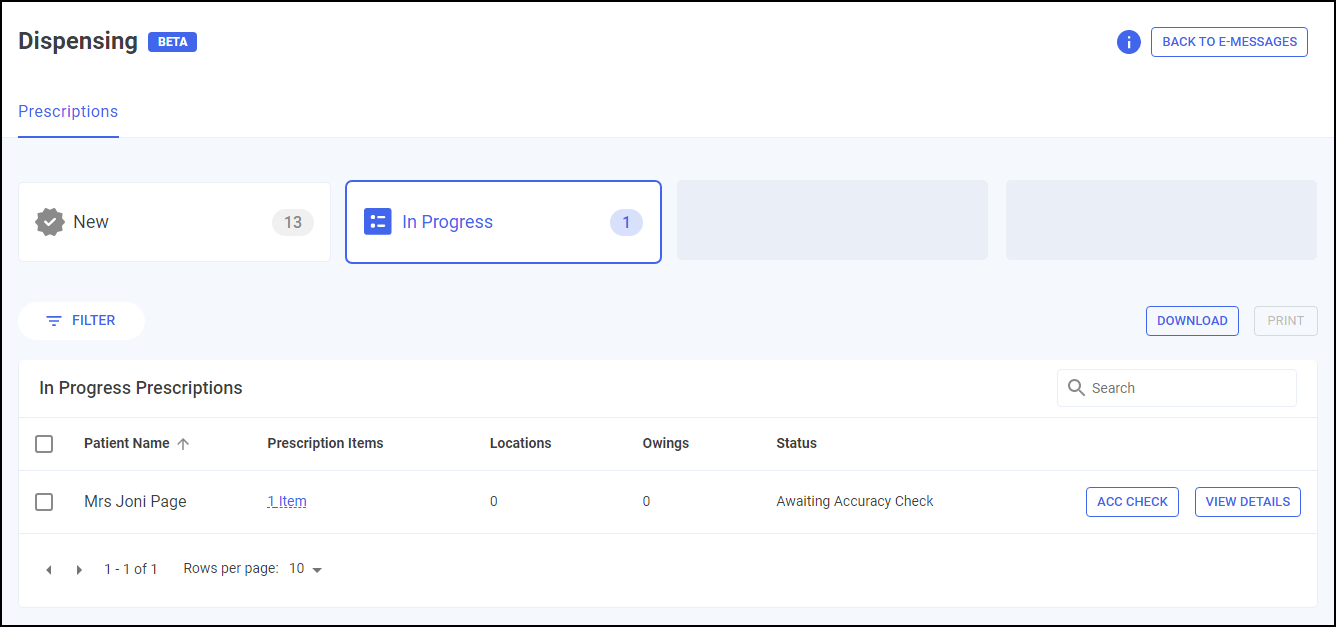Click the In Progress list icon
The image size is (1336, 627).
click(x=377, y=222)
